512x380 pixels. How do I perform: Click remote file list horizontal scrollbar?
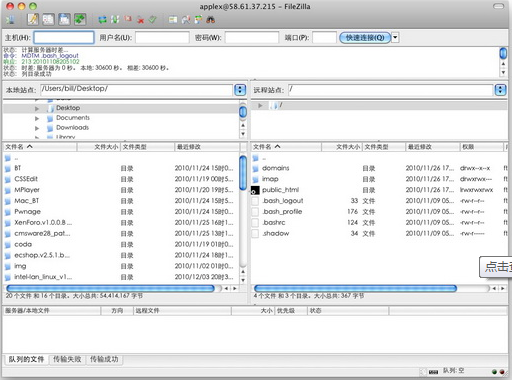(355, 288)
